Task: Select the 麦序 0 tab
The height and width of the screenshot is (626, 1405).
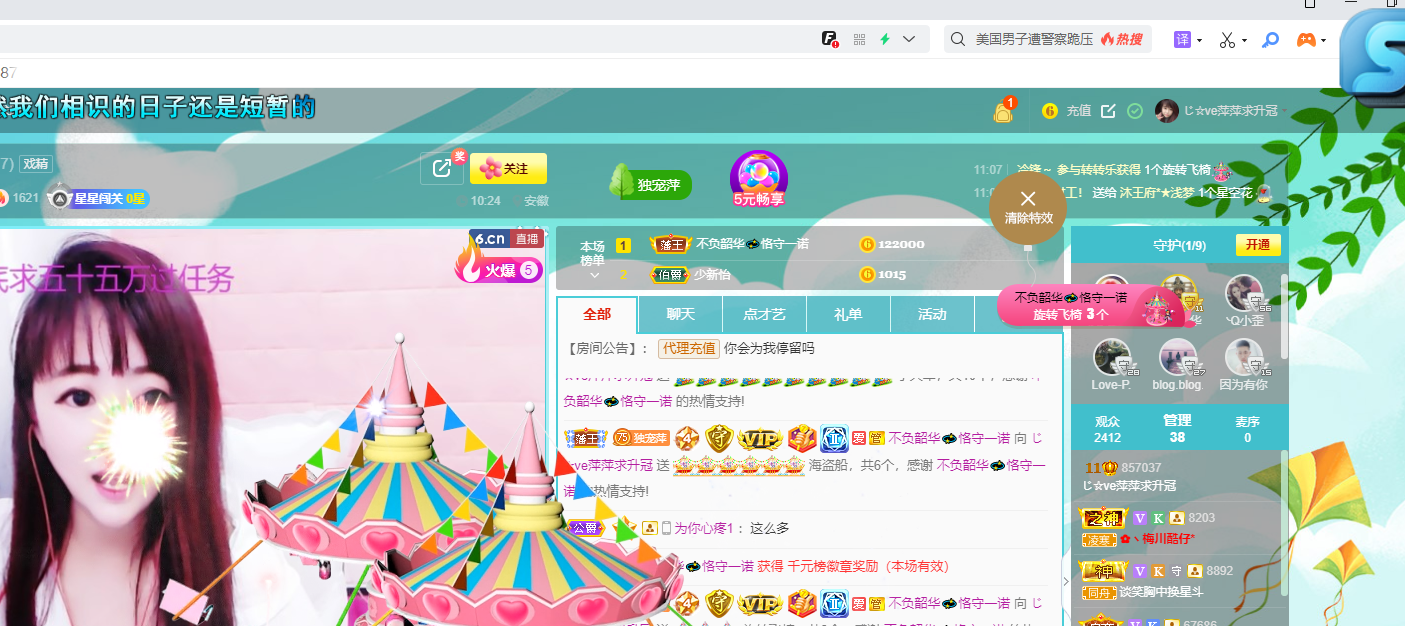Action: 1247,429
